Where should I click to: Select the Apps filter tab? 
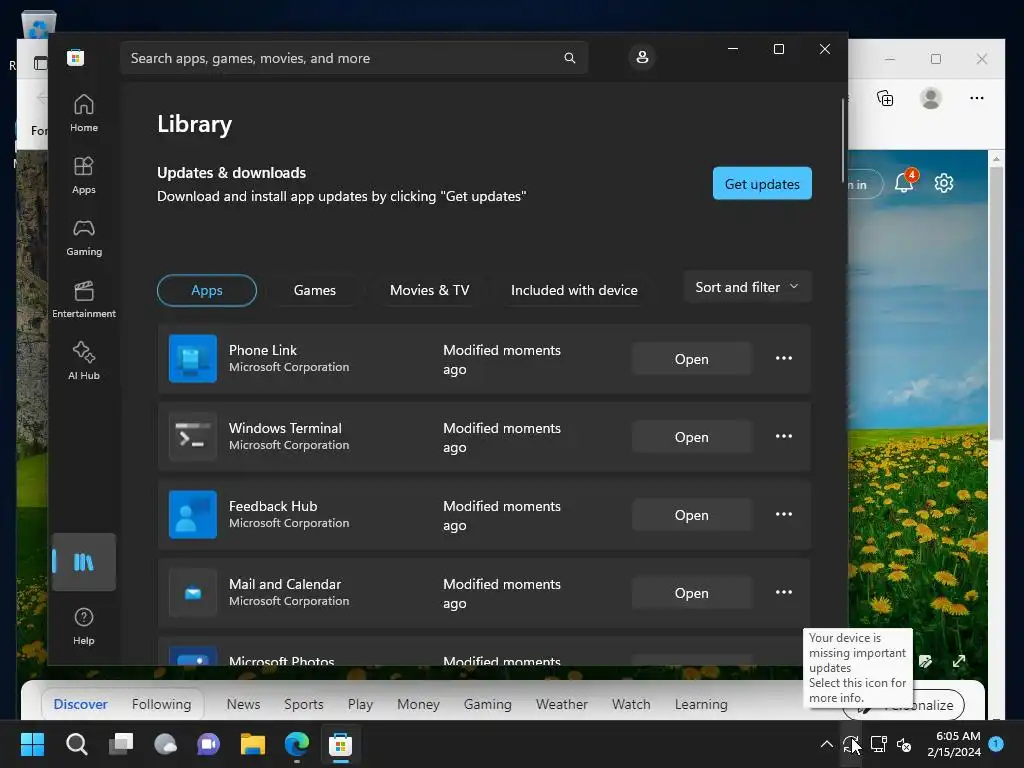(x=206, y=291)
